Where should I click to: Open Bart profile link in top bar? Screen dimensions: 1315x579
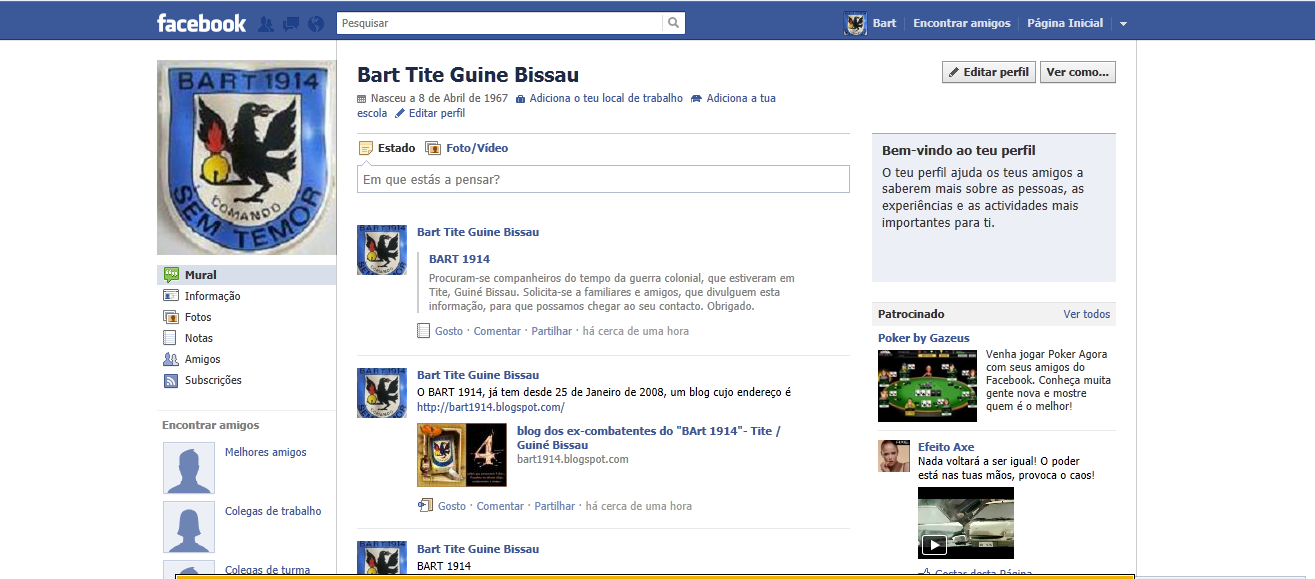[x=884, y=23]
